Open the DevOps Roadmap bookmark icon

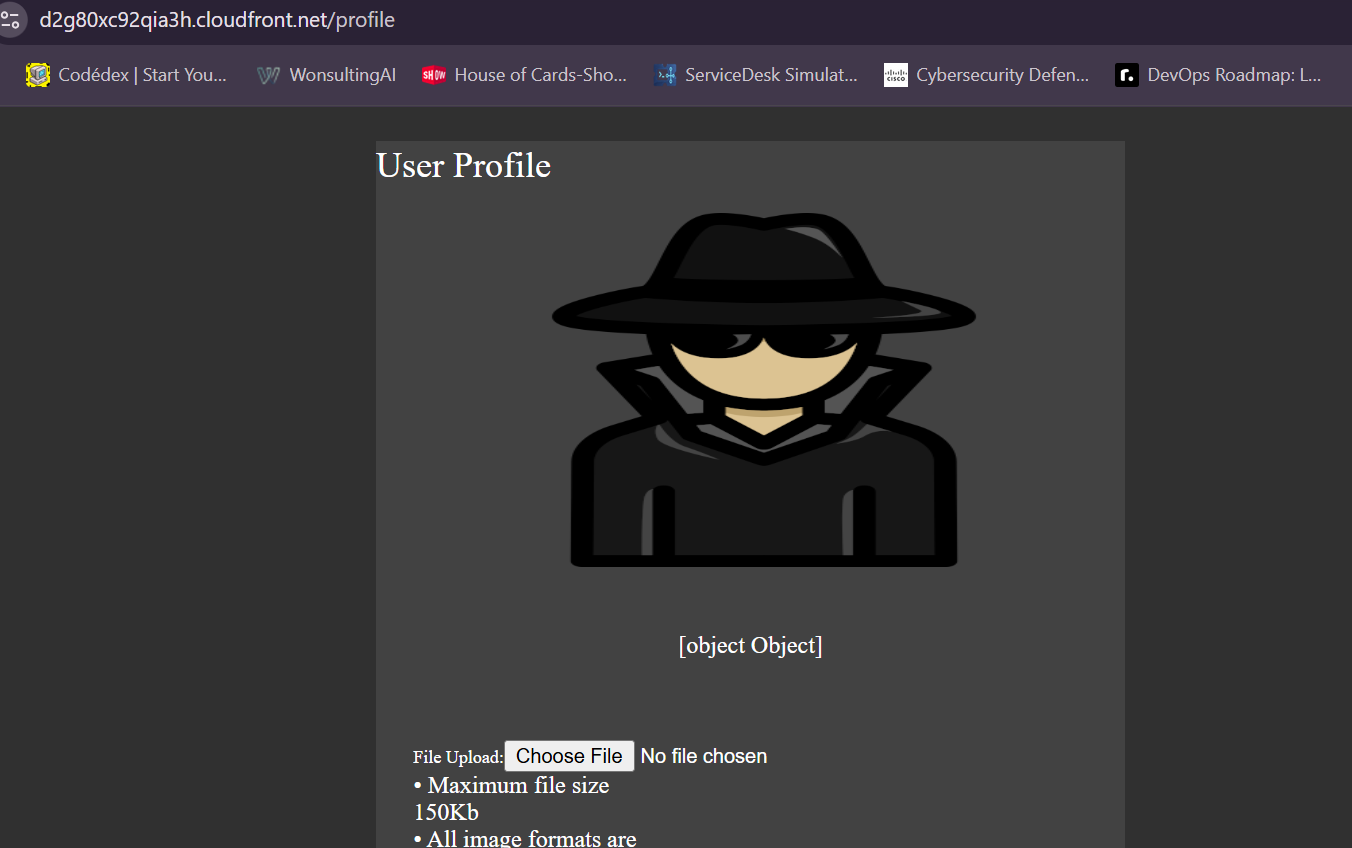[1127, 75]
